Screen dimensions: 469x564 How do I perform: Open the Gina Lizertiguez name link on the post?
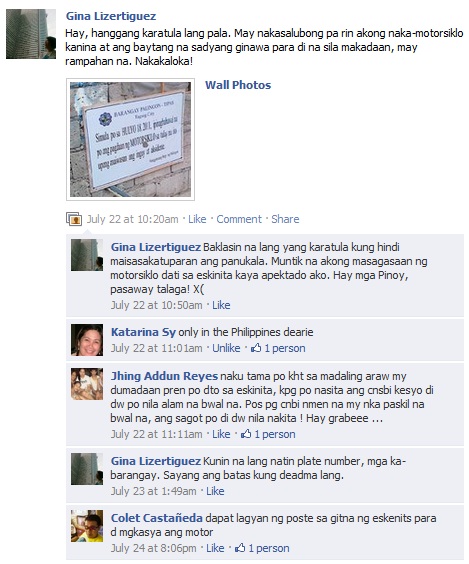111,16
